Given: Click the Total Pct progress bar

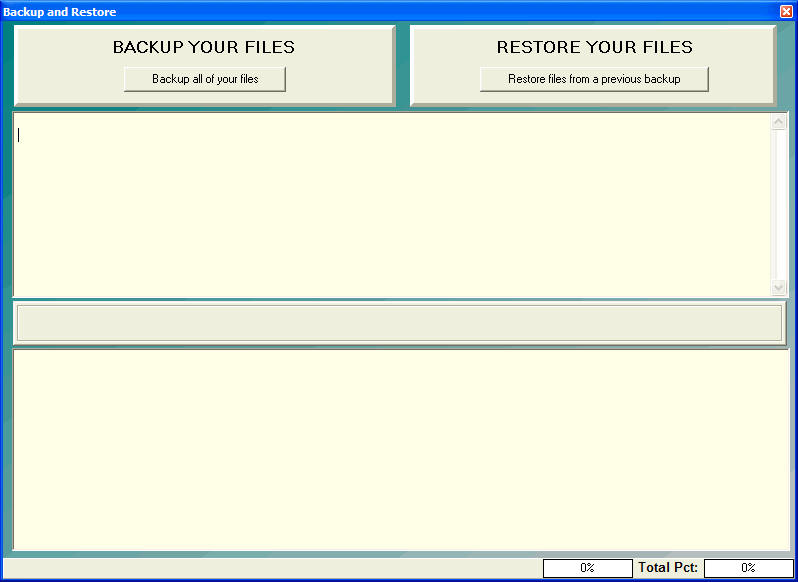Looking at the screenshot, I should coord(748,568).
